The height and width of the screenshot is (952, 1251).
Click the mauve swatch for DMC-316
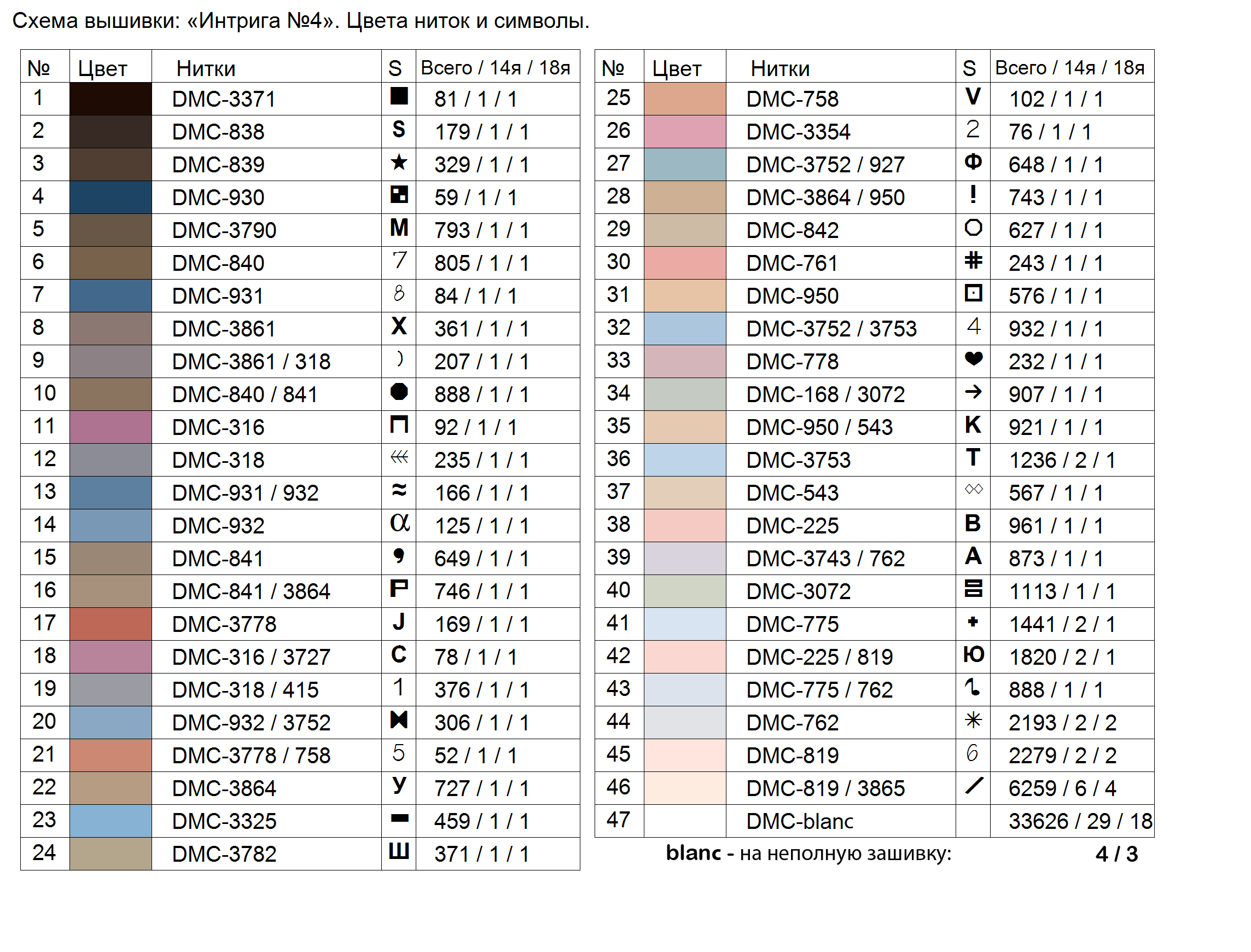tap(110, 427)
